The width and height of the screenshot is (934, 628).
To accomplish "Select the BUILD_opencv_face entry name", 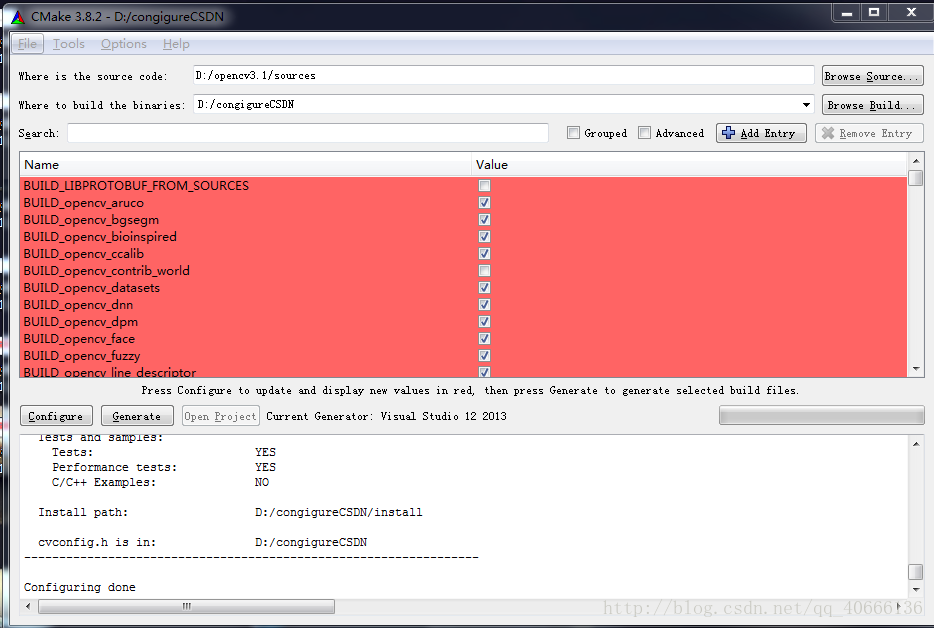I will [x=79, y=339].
